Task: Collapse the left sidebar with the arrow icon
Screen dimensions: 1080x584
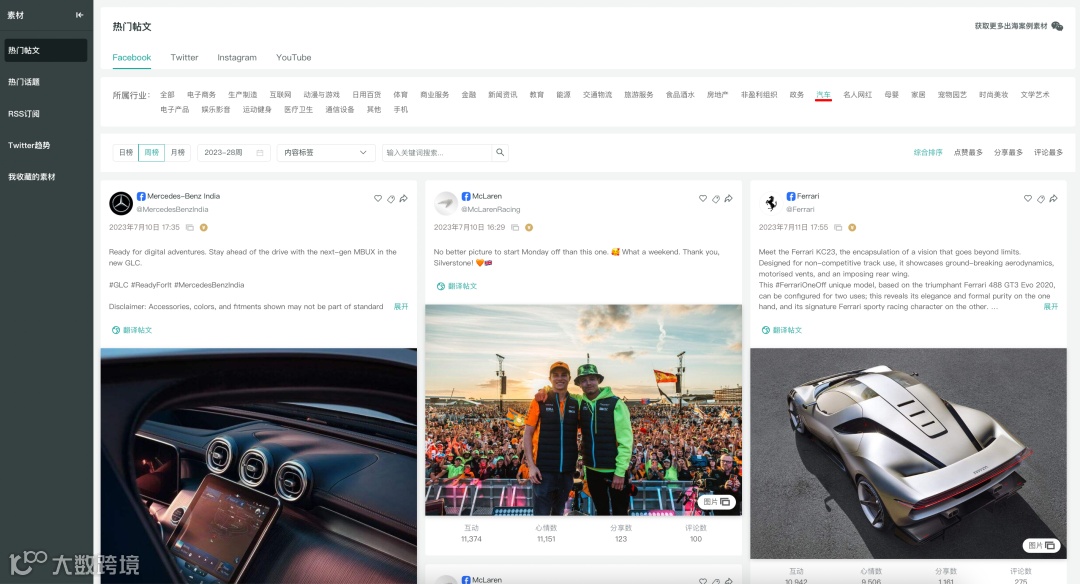Action: click(x=80, y=14)
